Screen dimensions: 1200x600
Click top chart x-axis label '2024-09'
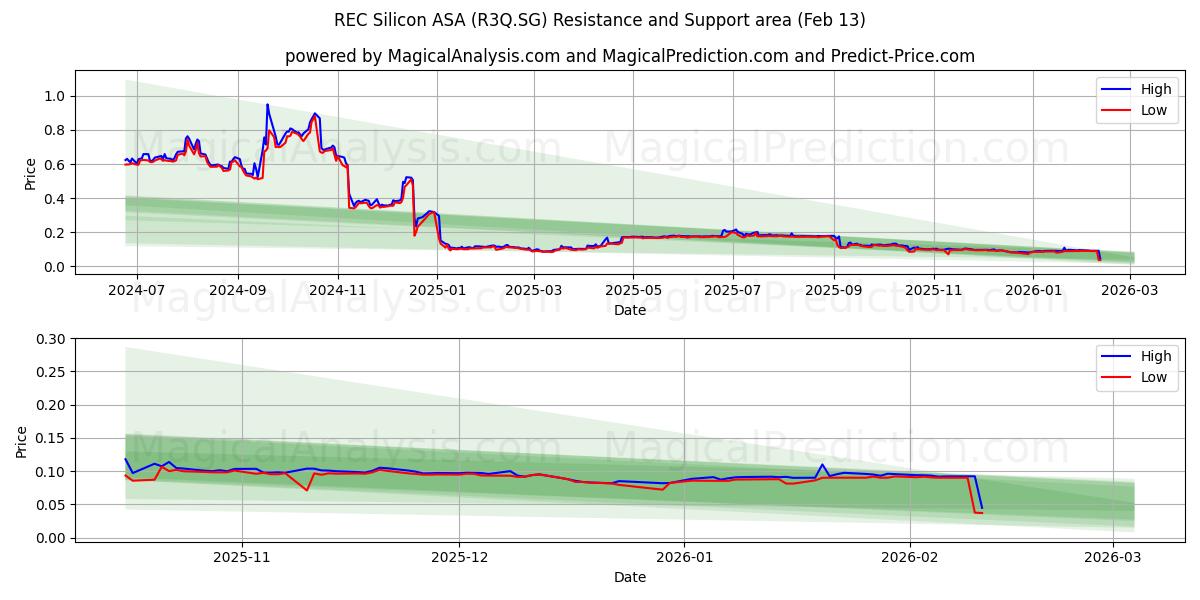point(238,290)
